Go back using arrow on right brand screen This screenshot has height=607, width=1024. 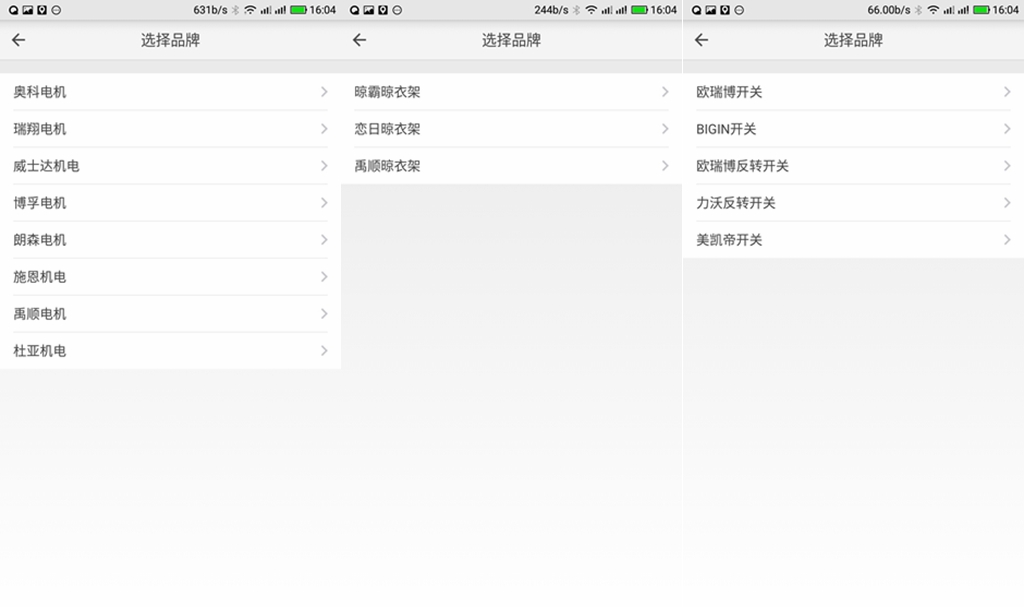pos(701,40)
